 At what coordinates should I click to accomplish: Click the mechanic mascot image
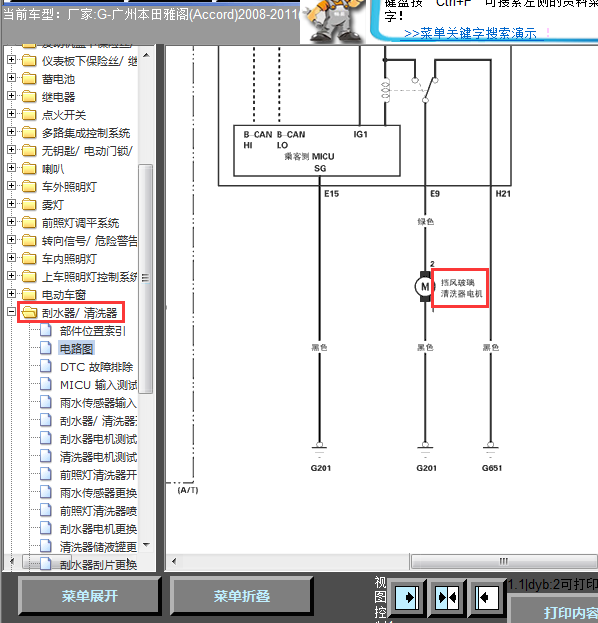(x=334, y=21)
